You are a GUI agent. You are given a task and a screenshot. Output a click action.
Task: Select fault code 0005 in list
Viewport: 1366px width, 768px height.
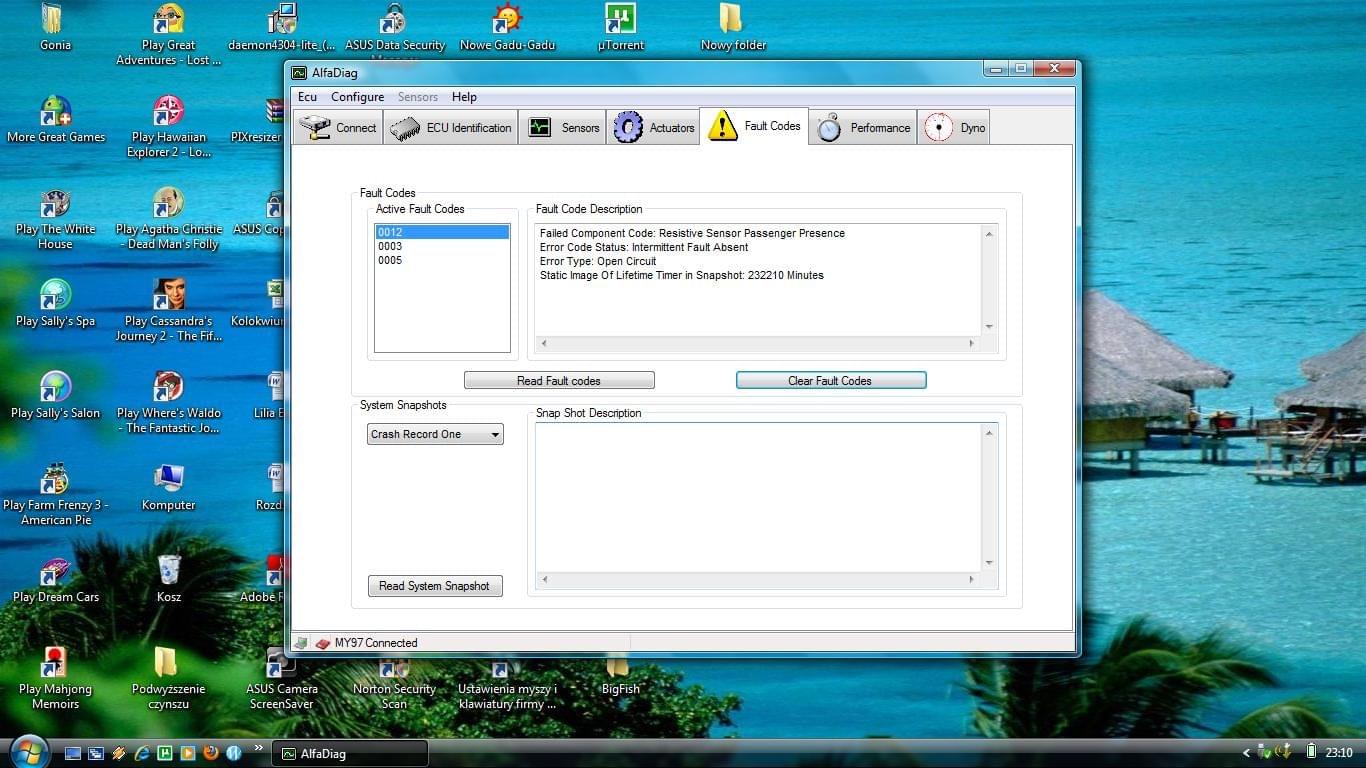(x=390, y=260)
